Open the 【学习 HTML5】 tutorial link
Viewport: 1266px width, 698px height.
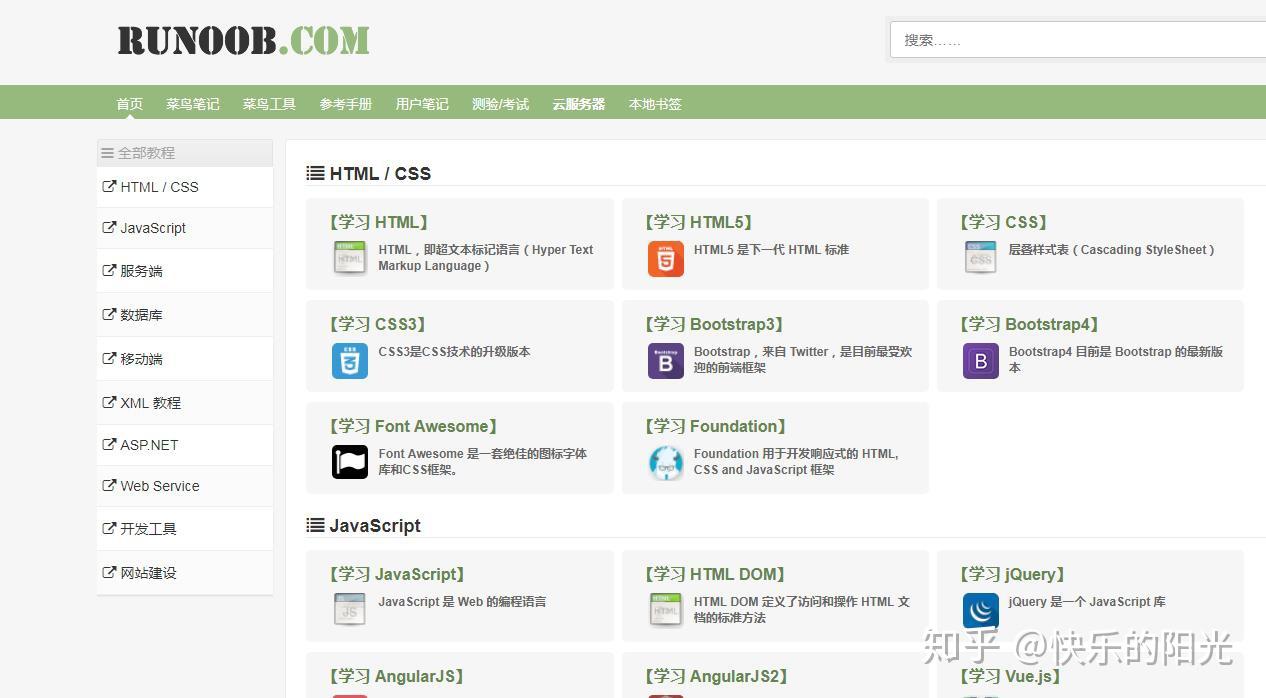tap(698, 222)
